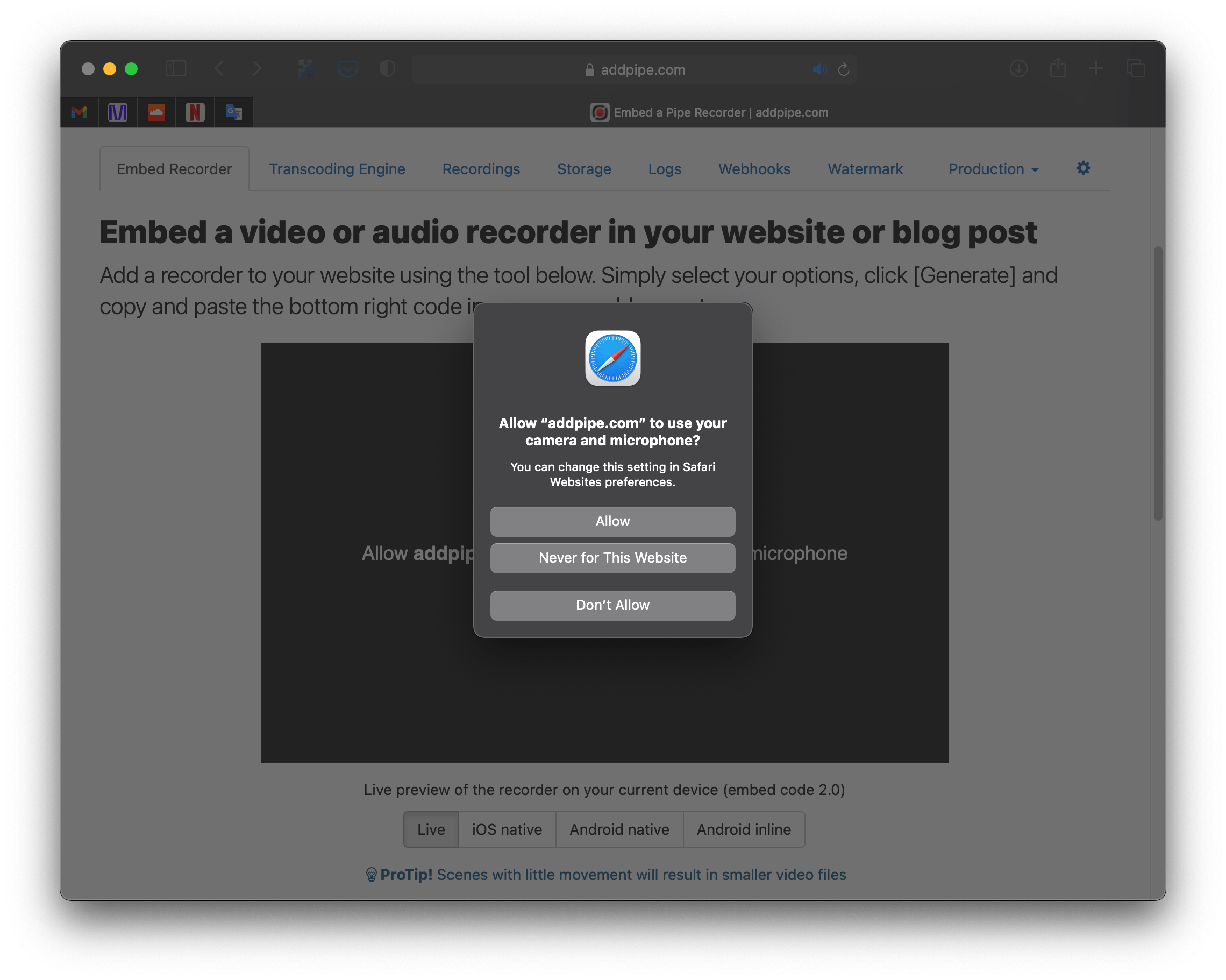Open the Recordings section
The height and width of the screenshot is (980, 1226).
tap(481, 168)
